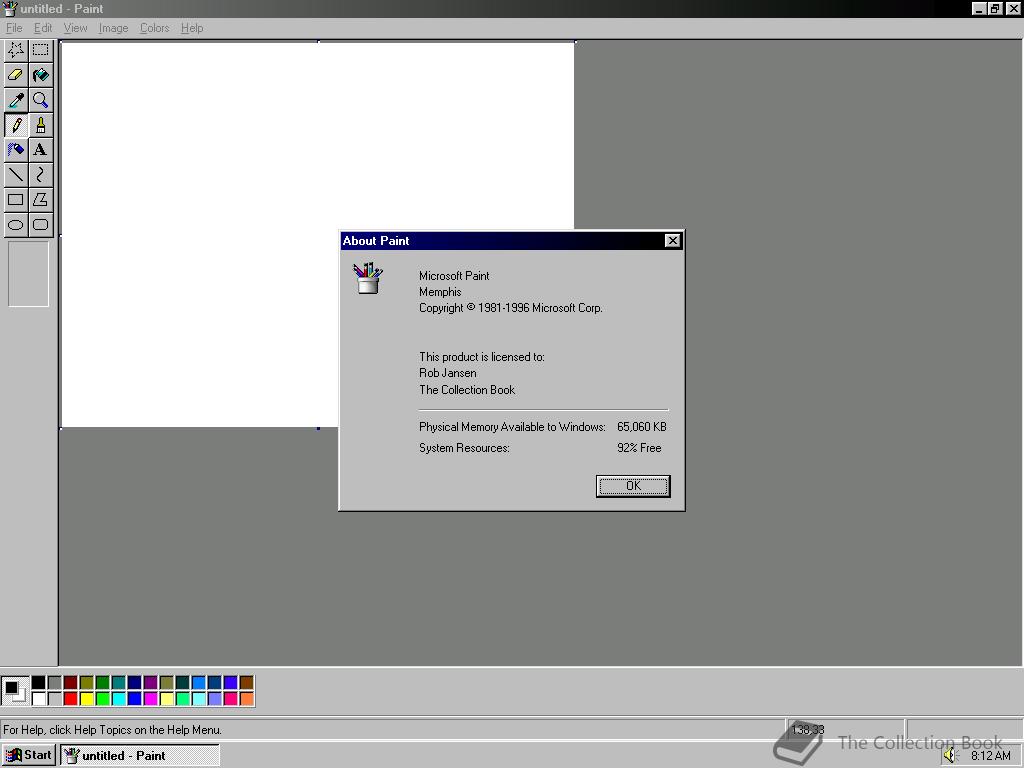The width and height of the screenshot is (1024, 768).
Task: Activate the Airbrush spray tool
Action: point(16,150)
